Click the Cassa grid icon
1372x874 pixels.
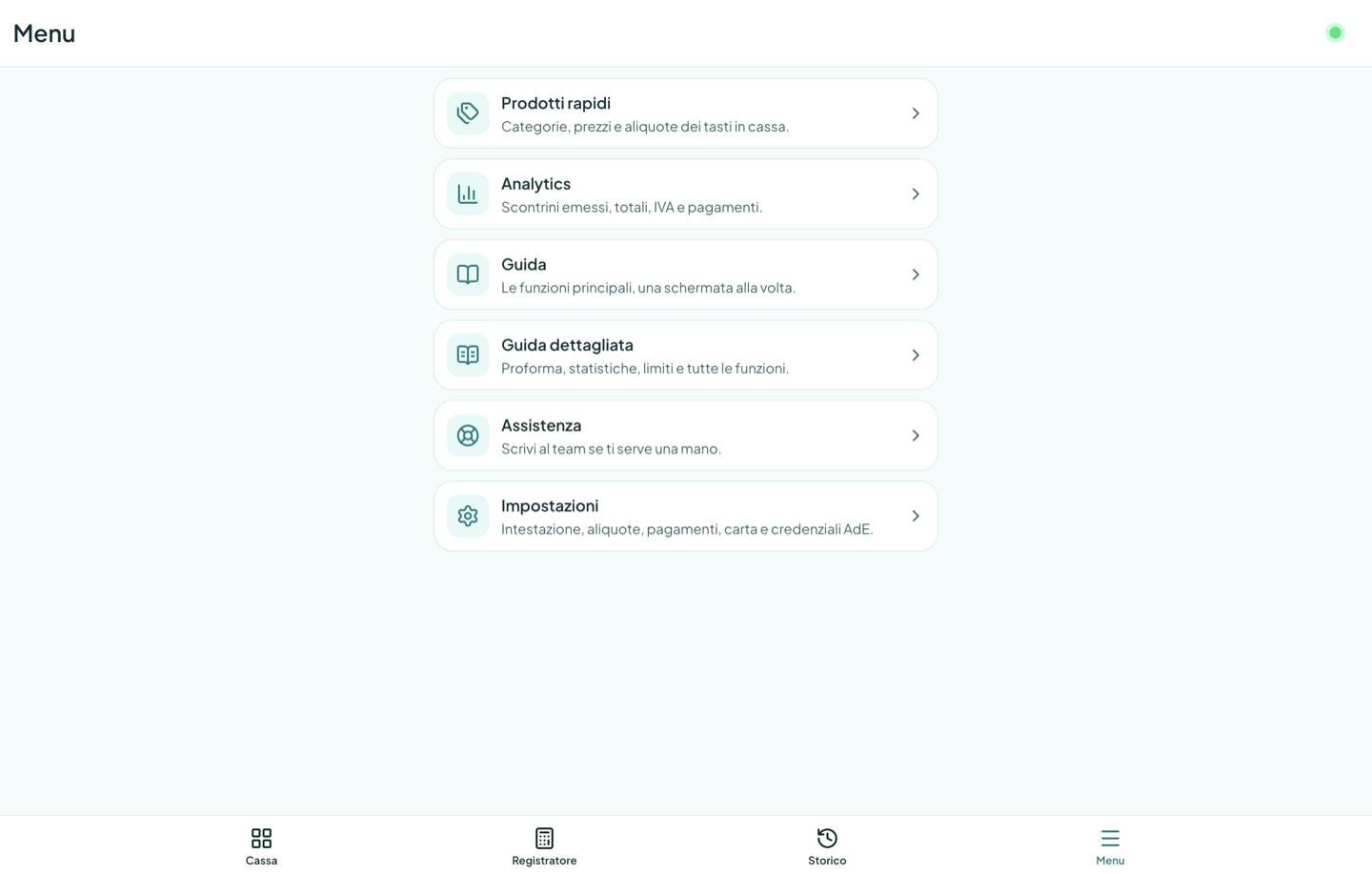[x=261, y=838]
